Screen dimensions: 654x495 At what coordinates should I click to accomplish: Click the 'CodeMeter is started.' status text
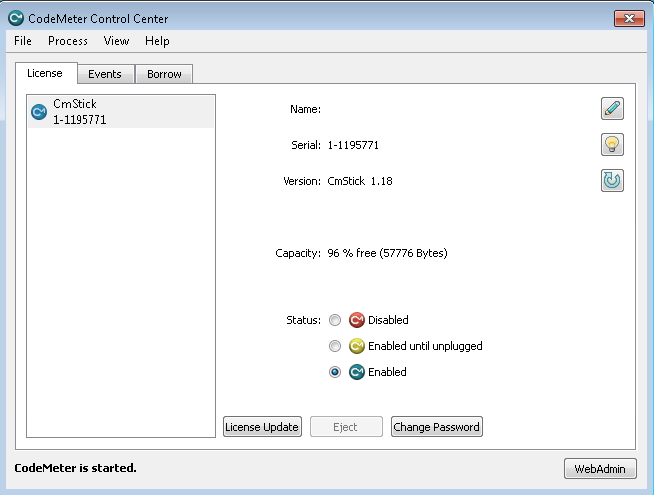[x=75, y=468]
